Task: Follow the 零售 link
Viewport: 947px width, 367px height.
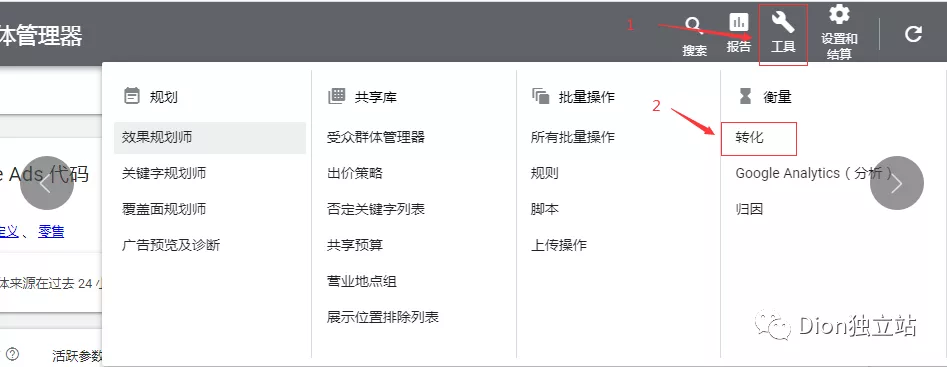Action: pos(51,231)
